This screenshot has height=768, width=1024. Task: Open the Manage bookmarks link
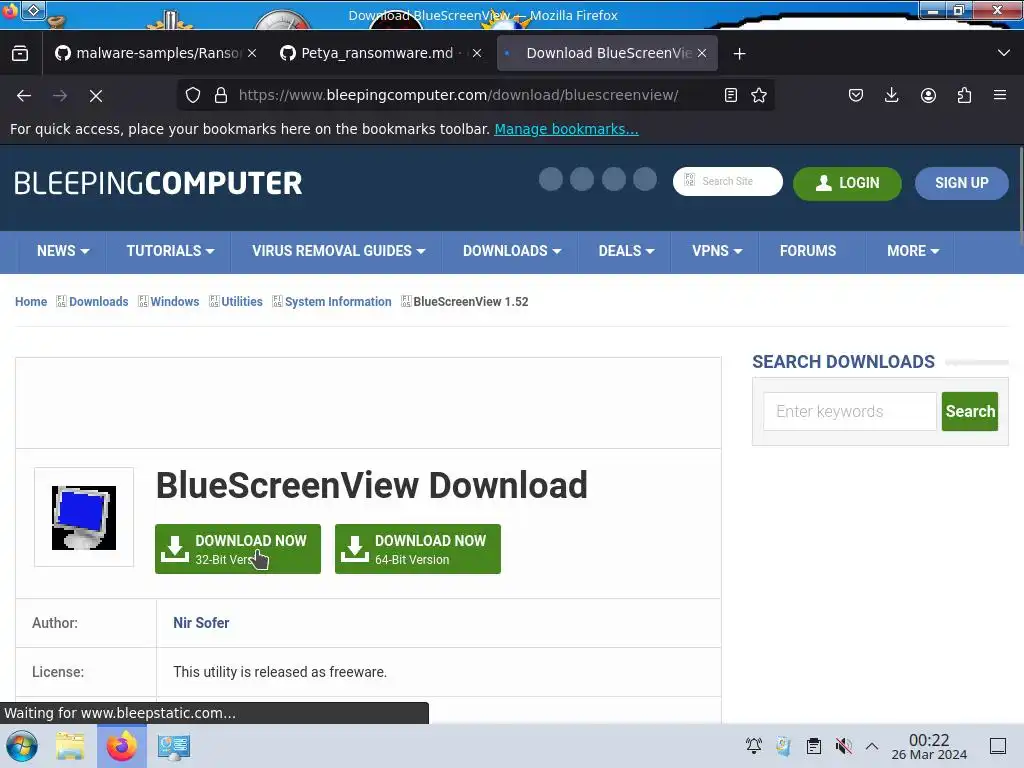(x=566, y=129)
